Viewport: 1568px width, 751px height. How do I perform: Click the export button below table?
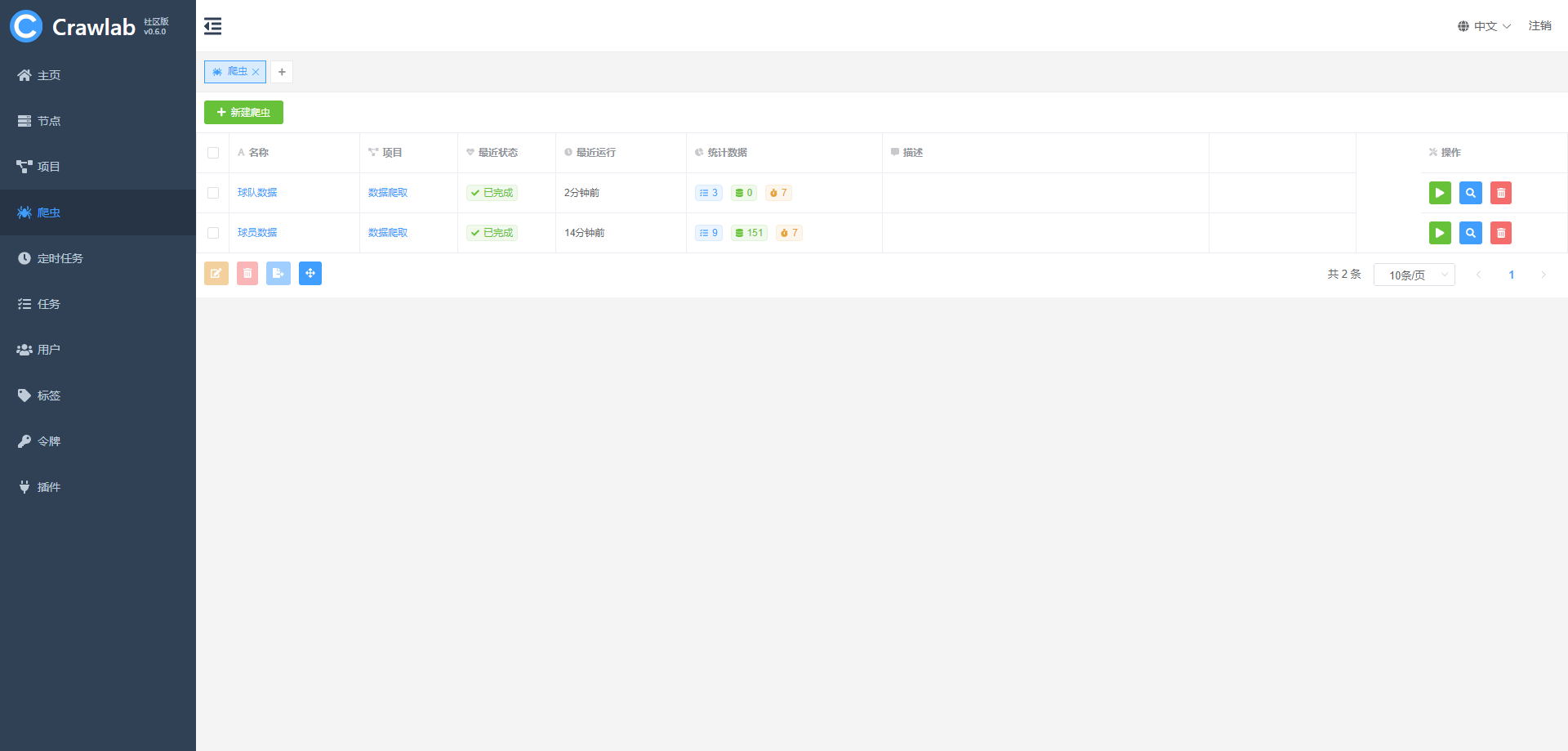coord(278,274)
